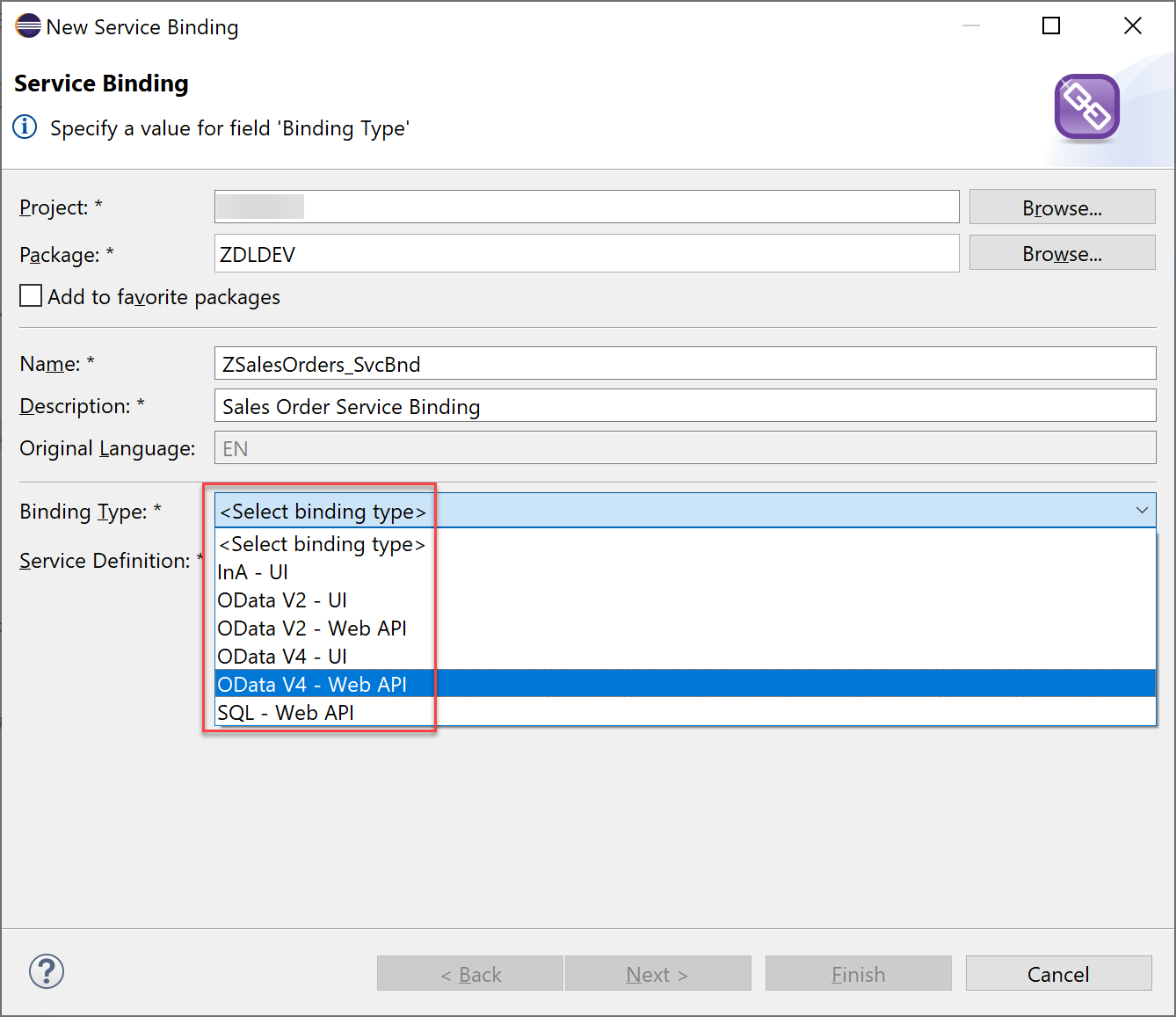Choose the InA - UI binding type
1176x1017 pixels.
pos(686,572)
